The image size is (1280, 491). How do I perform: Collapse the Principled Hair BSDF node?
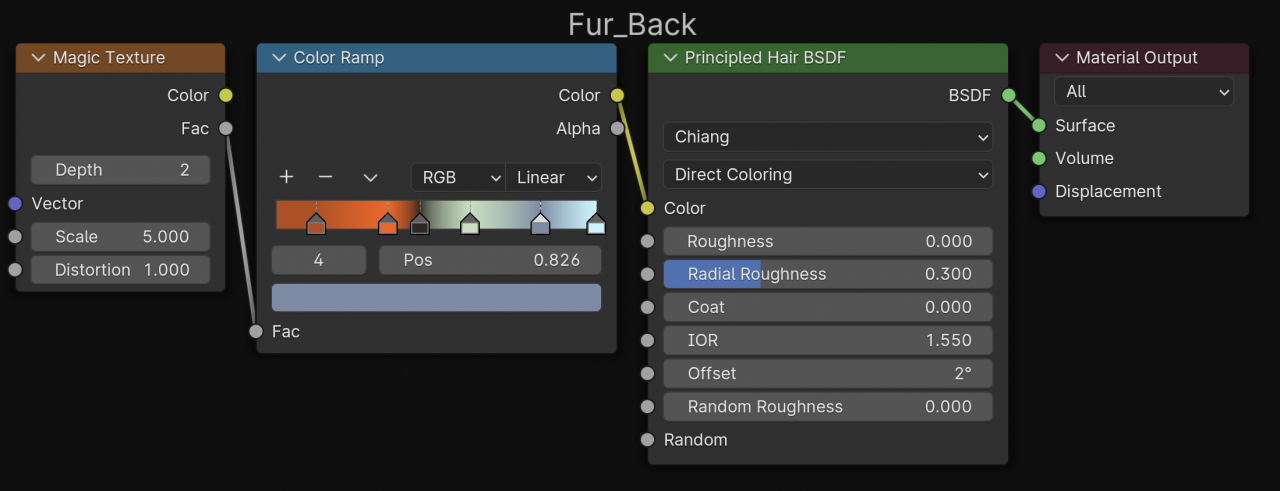(670, 58)
